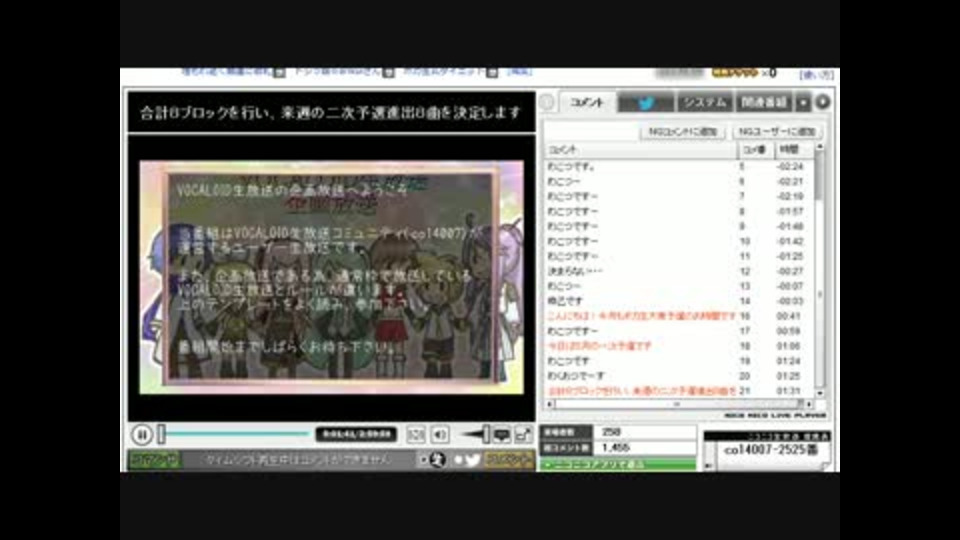Viewport: 960px width, 540px height.
Task: Click the first tag's small icon in the top row
Action: point(279,72)
